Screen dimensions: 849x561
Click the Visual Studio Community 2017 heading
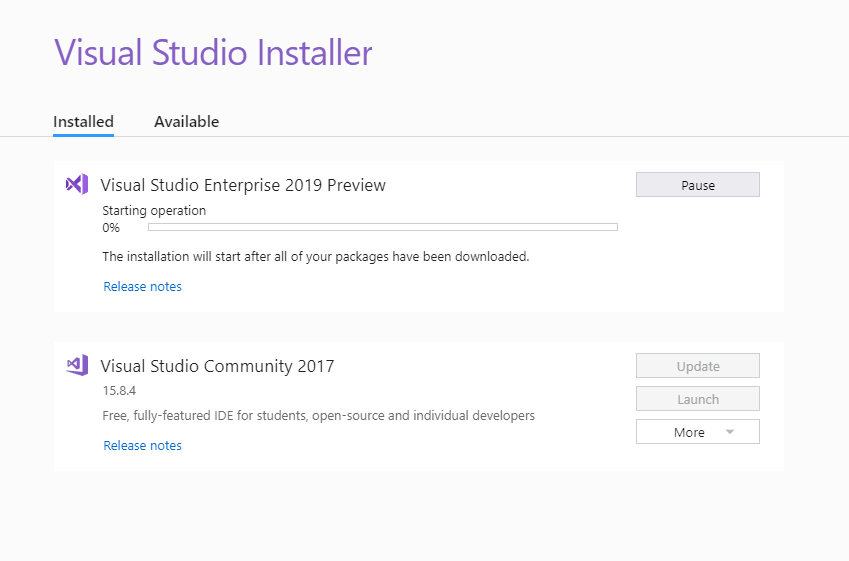coord(218,366)
